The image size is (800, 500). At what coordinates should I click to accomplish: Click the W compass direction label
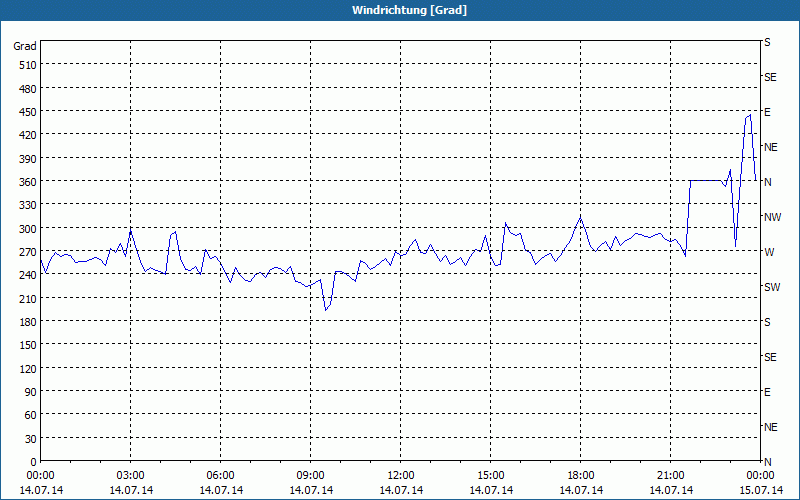(768, 252)
